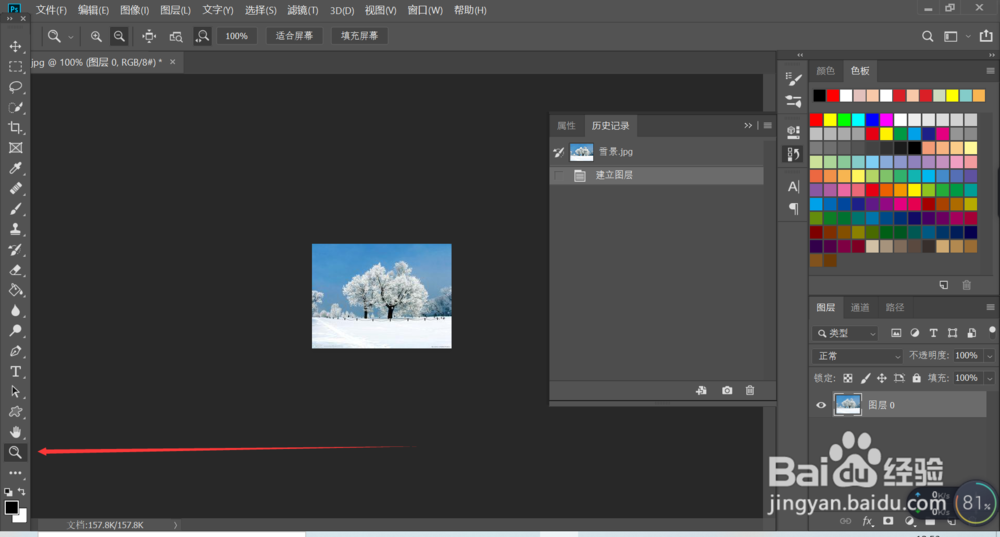This screenshot has height=537, width=1000.
Task: Open the 滤镜(T) menu
Action: tap(302, 10)
